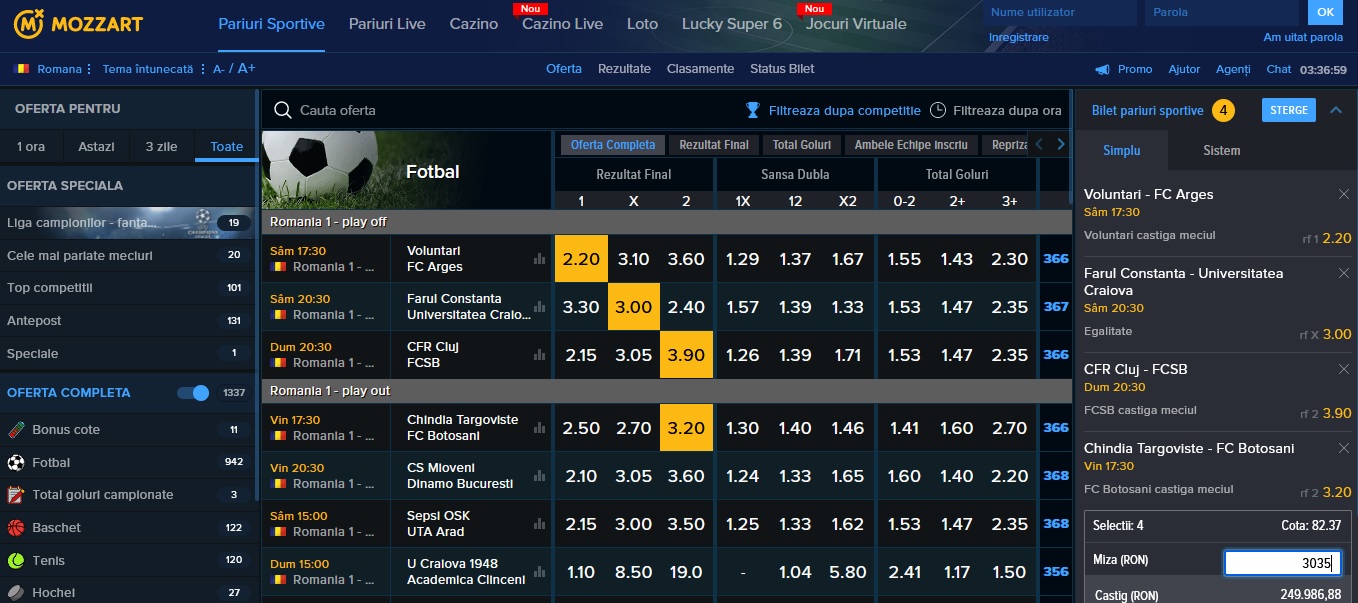Open statistics icon for Voluntari - FC Arges
This screenshot has height=603, width=1358.
(x=540, y=259)
